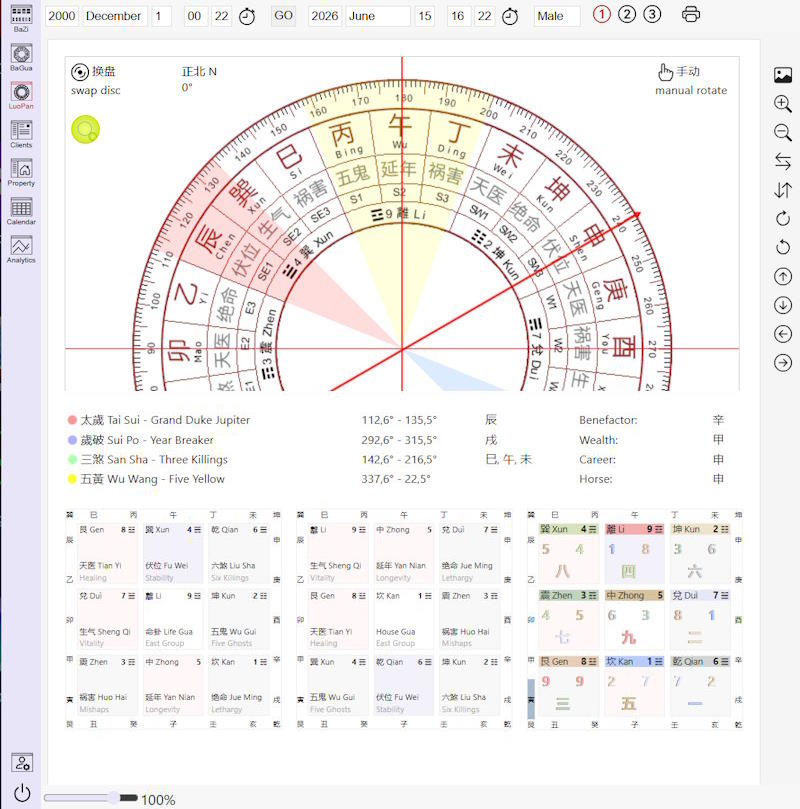Screen dimensions: 800x809
Task: Click the Career label
Action: 597,459
